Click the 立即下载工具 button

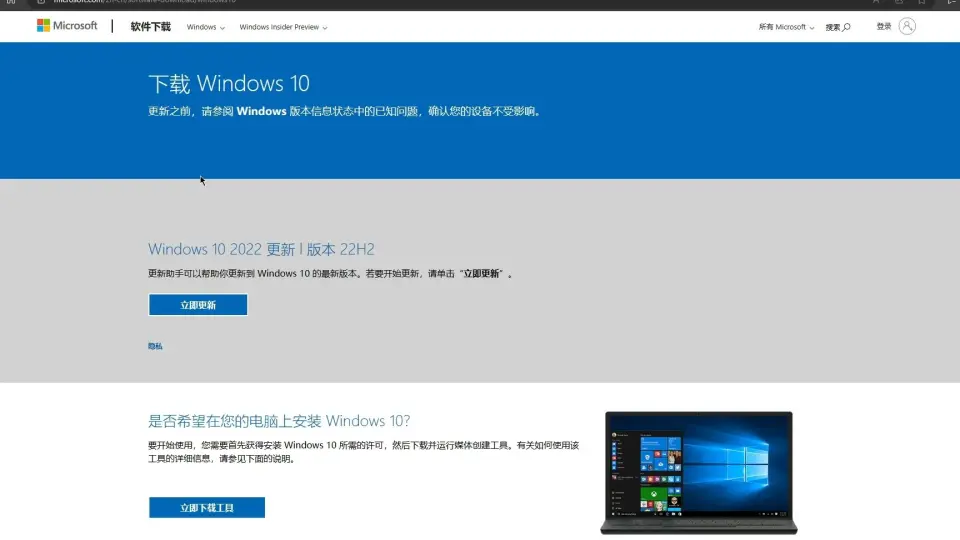(207, 508)
